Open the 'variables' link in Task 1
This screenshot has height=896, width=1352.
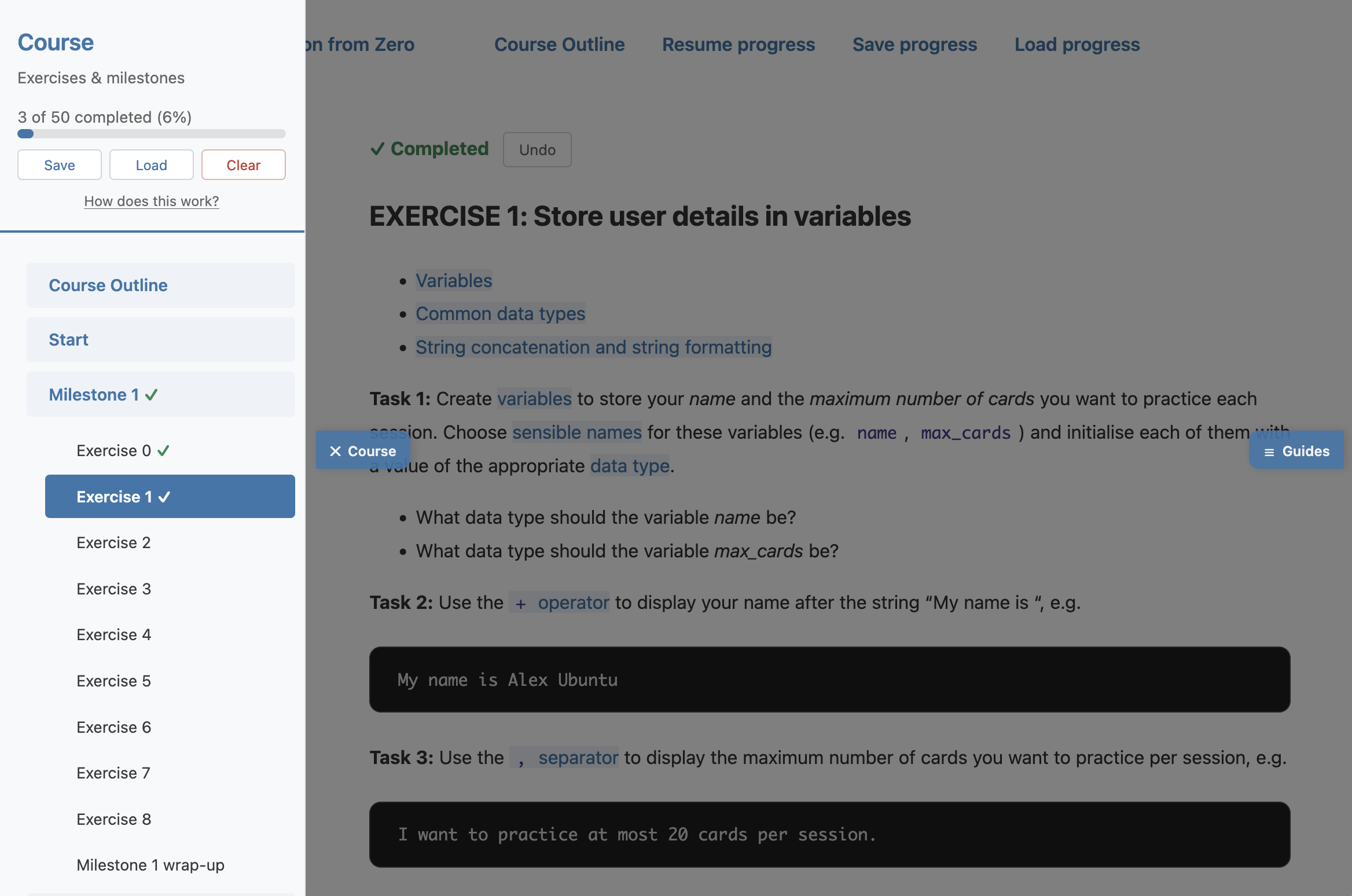[534, 399]
